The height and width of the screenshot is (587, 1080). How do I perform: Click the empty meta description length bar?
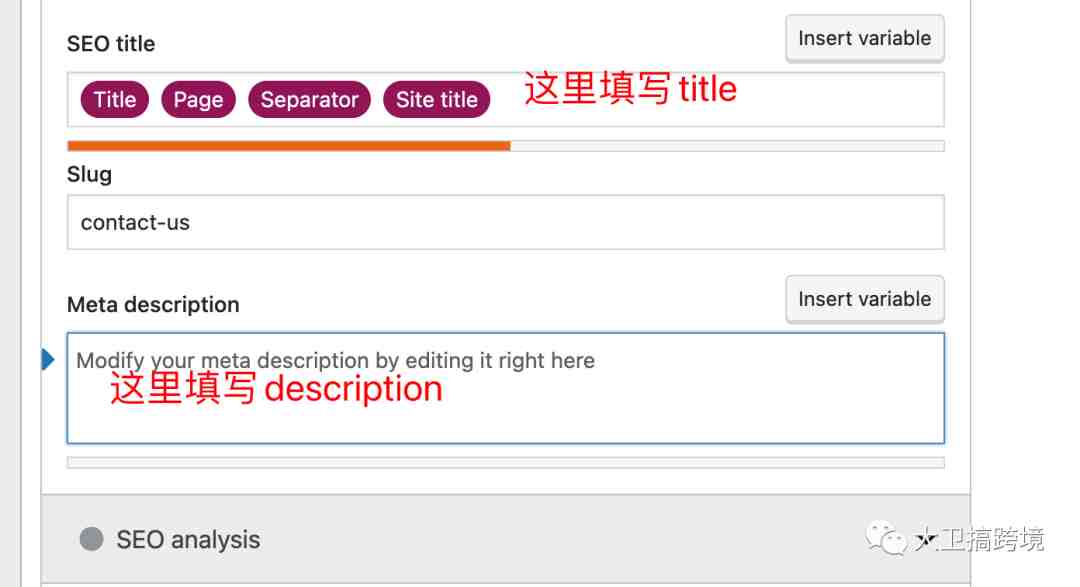click(x=506, y=462)
